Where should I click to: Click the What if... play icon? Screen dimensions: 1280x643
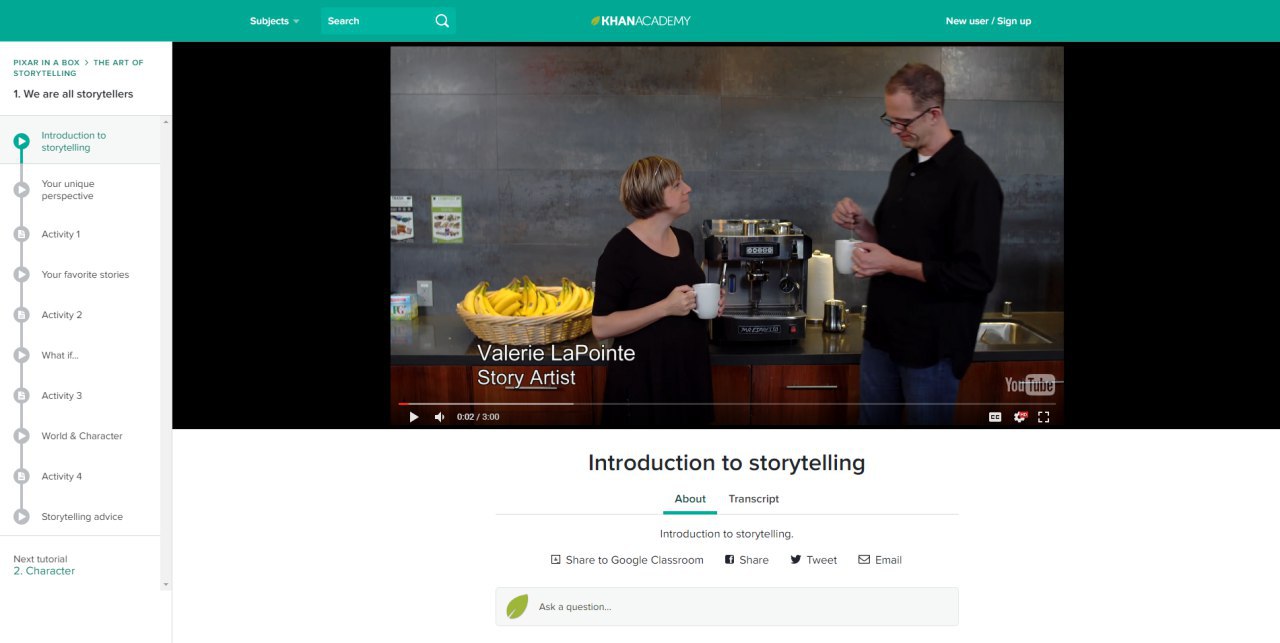(21, 355)
